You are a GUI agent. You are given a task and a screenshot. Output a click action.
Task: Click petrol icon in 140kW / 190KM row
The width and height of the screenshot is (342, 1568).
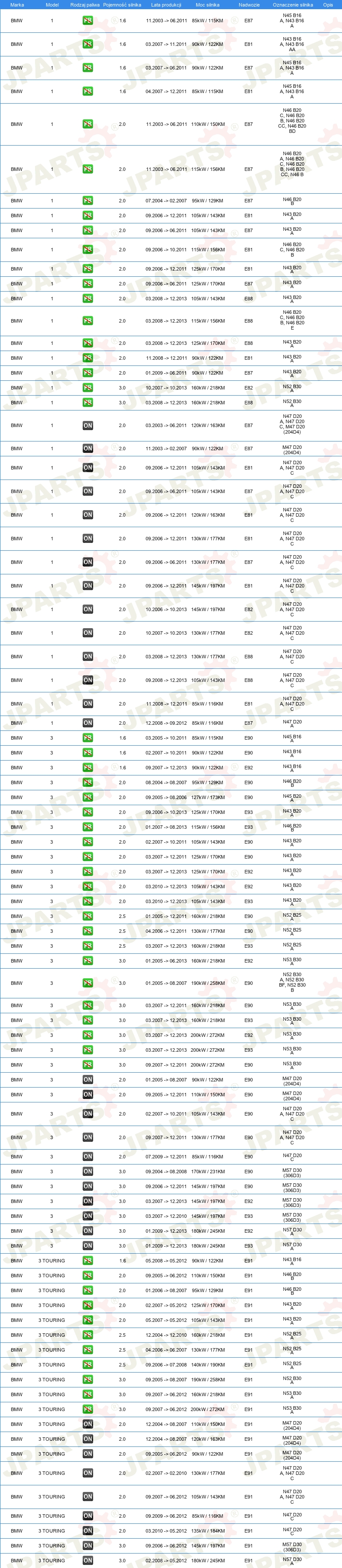coord(87,1365)
